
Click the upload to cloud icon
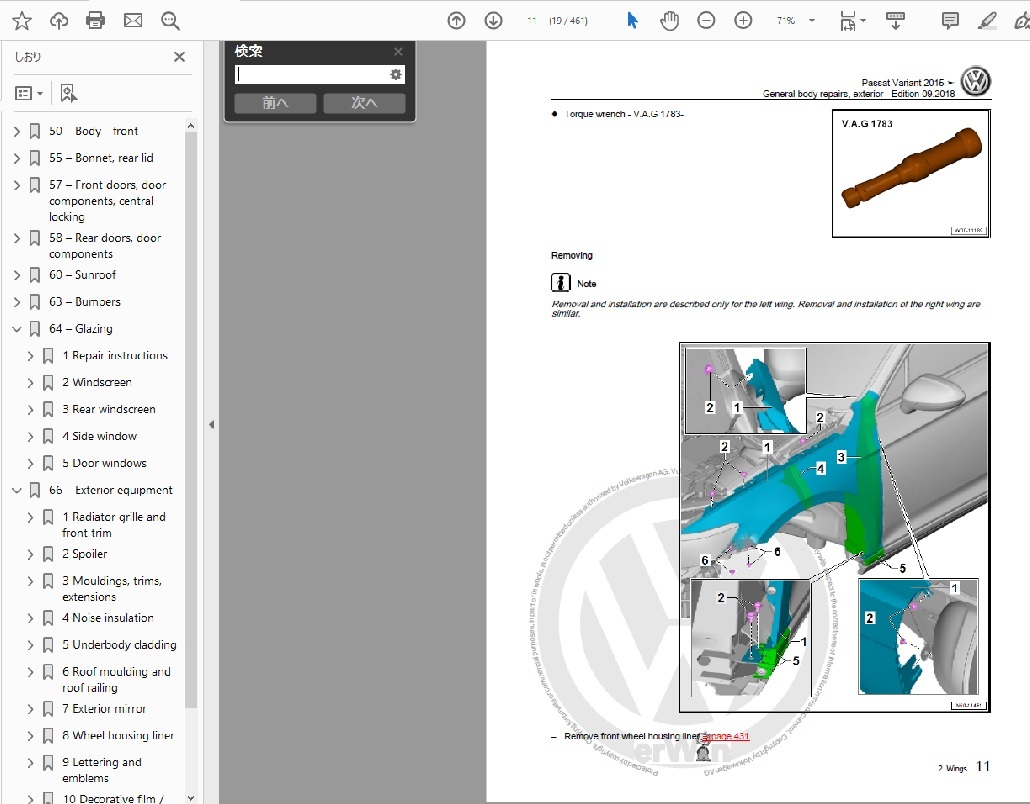[58, 20]
